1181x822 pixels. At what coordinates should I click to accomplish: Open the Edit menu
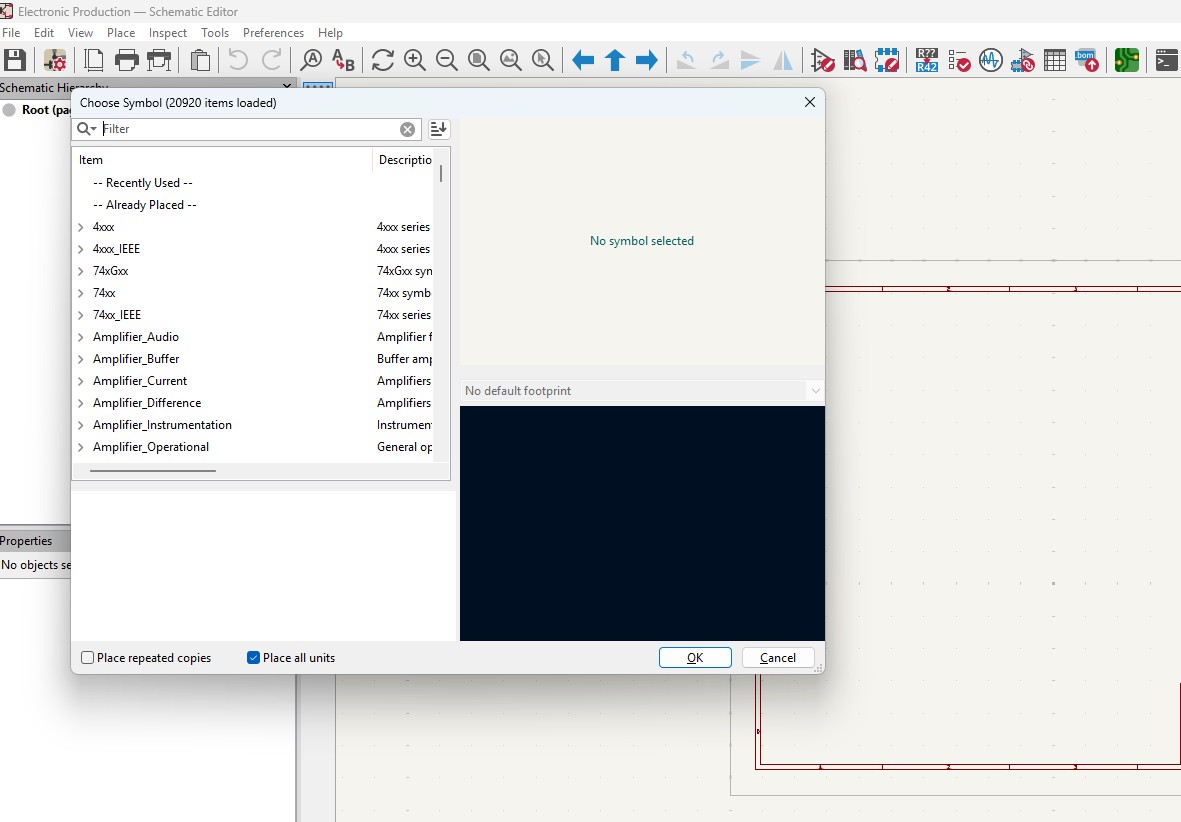pyautogui.click(x=44, y=32)
